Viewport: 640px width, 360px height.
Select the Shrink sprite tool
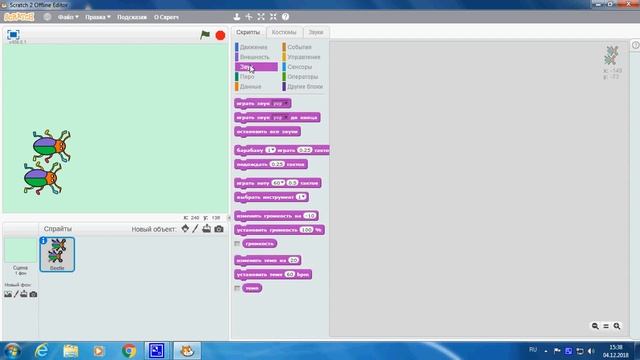pyautogui.click(x=273, y=17)
